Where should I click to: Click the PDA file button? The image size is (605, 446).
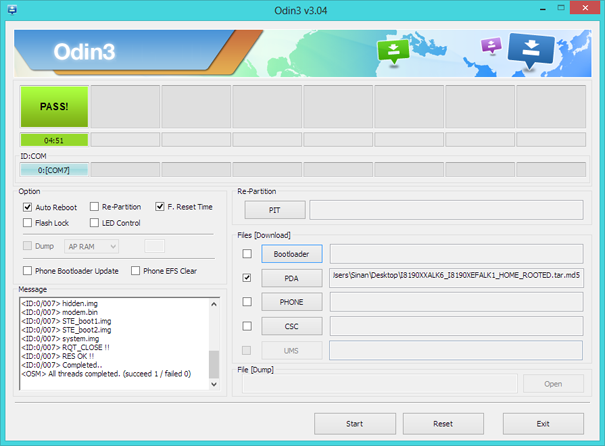point(292,278)
